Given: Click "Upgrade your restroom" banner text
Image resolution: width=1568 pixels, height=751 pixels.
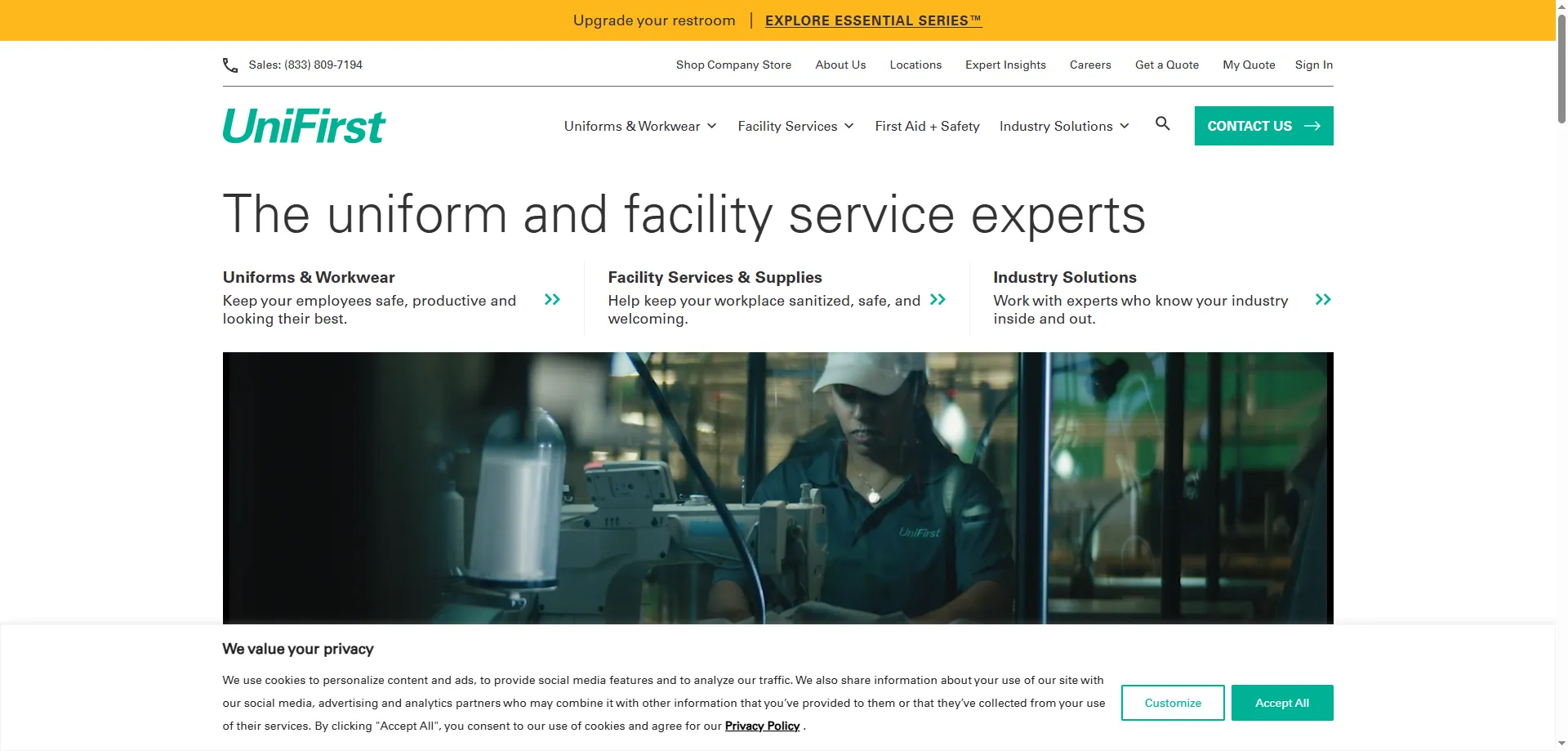Looking at the screenshot, I should 654,20.
